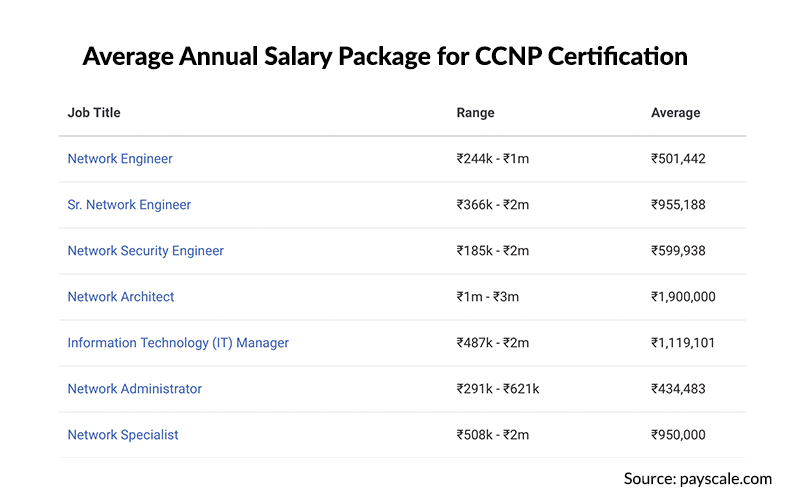Click the Average Annual Salary Package heading

[x=385, y=56]
